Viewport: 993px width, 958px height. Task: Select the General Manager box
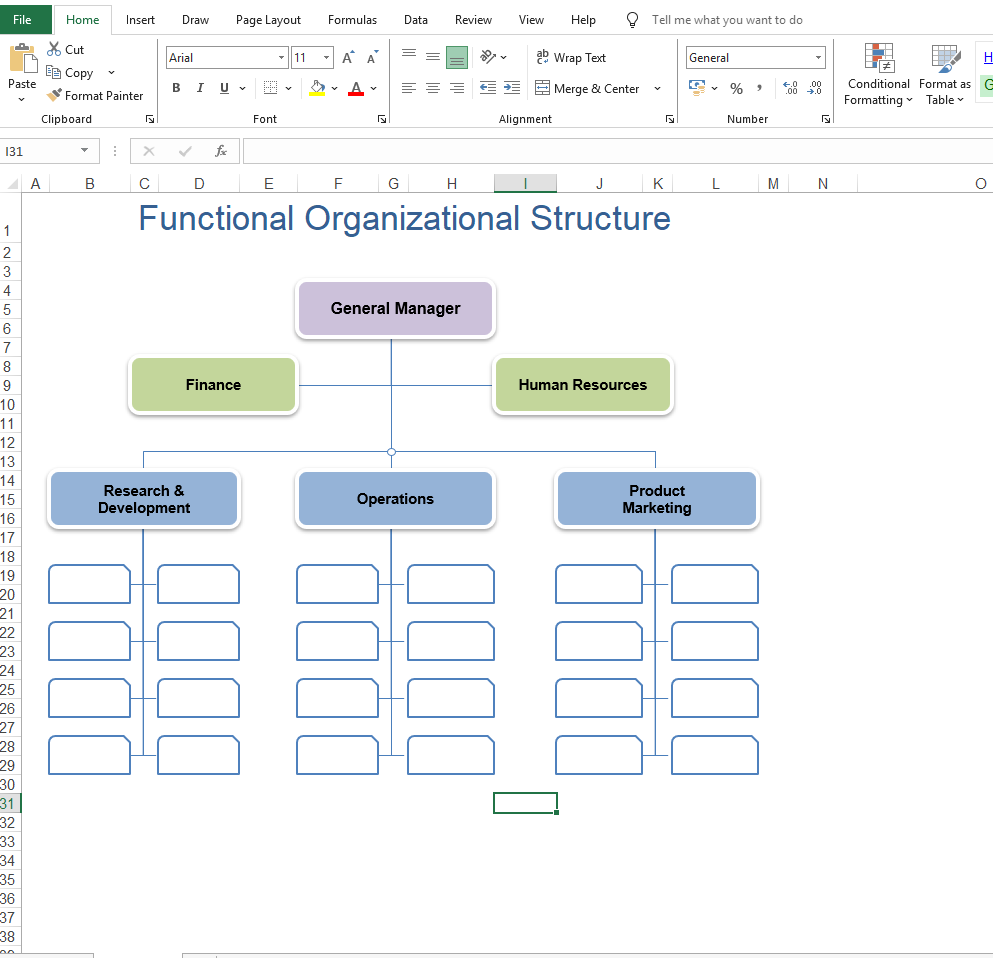pyautogui.click(x=395, y=308)
